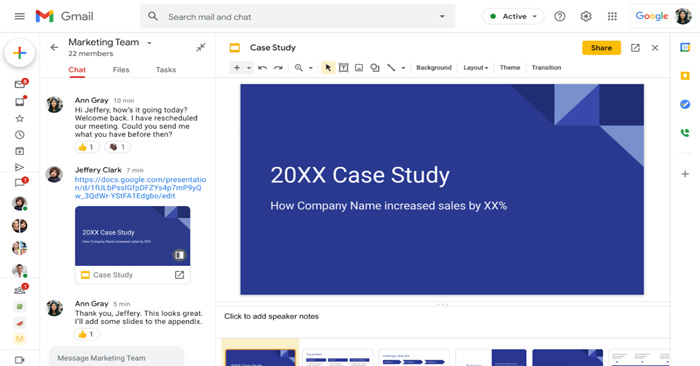The height and width of the screenshot is (366, 700).
Task: Open the Gmail main menu hamburger
Action: (20, 17)
